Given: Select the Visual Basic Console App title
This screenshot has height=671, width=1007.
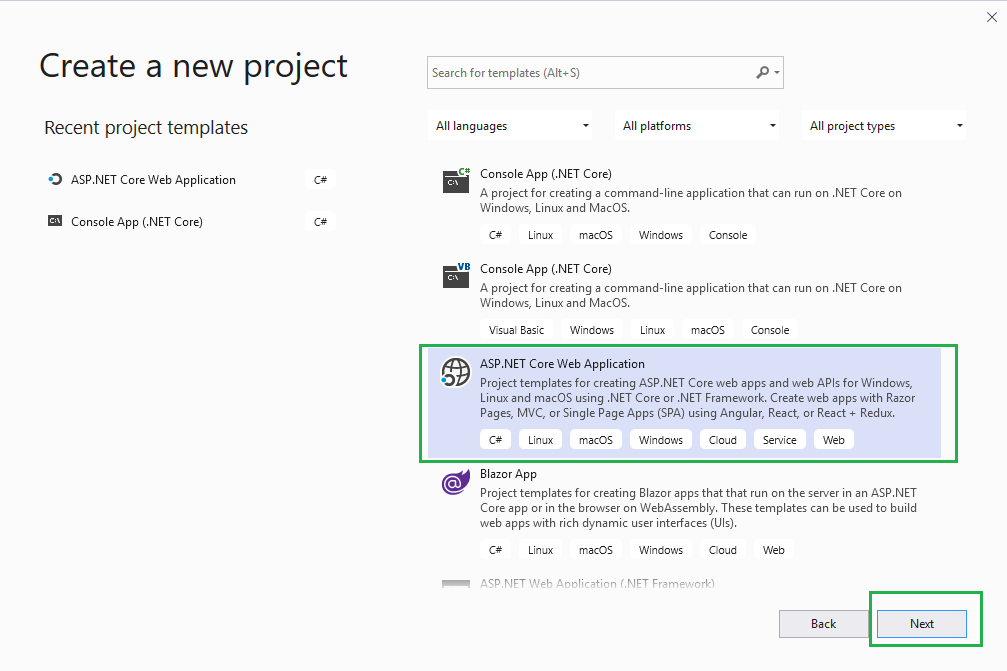Looking at the screenshot, I should [545, 269].
